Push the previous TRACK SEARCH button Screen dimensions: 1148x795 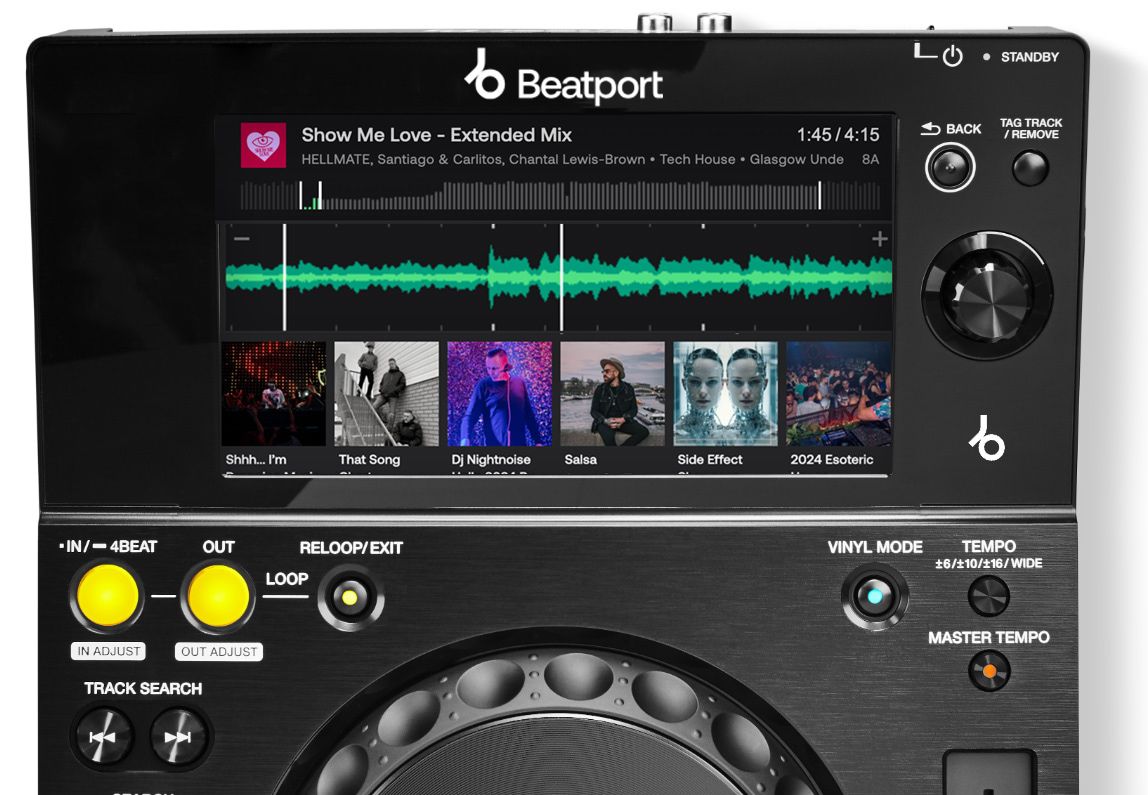point(103,737)
